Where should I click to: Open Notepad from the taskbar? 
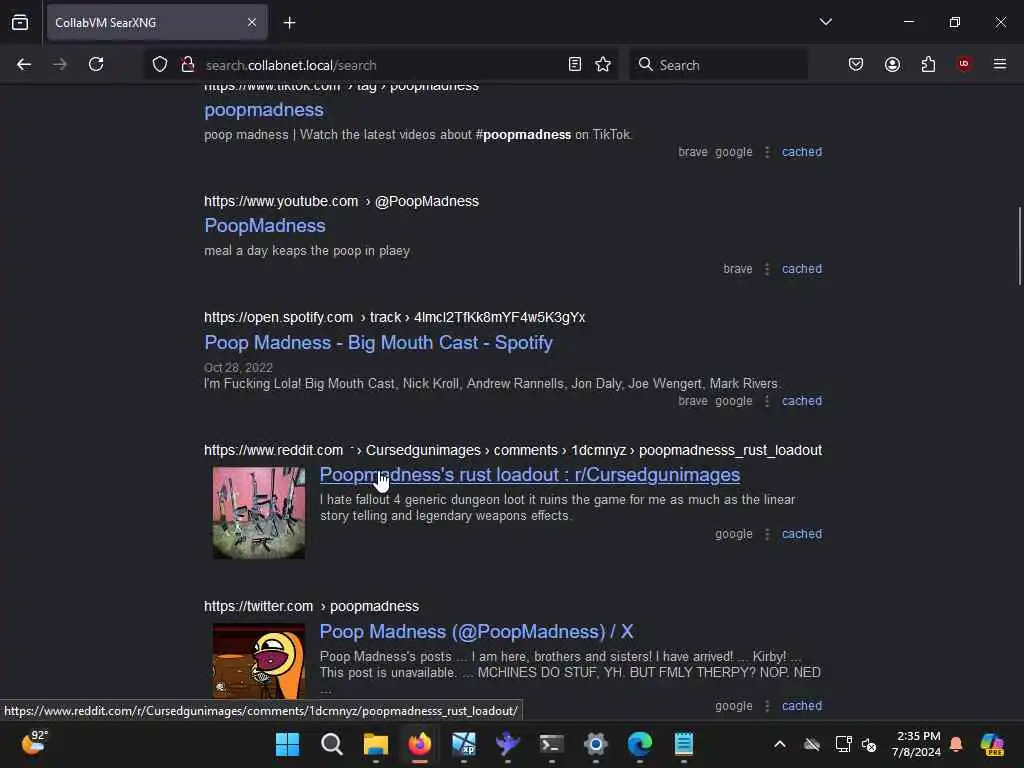click(684, 744)
